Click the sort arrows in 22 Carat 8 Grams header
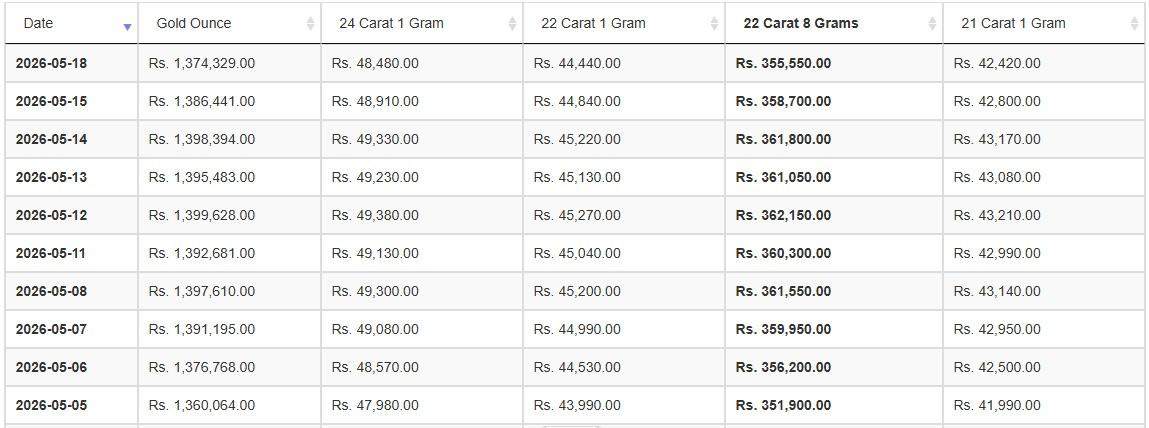The image size is (1149, 428). coord(932,23)
